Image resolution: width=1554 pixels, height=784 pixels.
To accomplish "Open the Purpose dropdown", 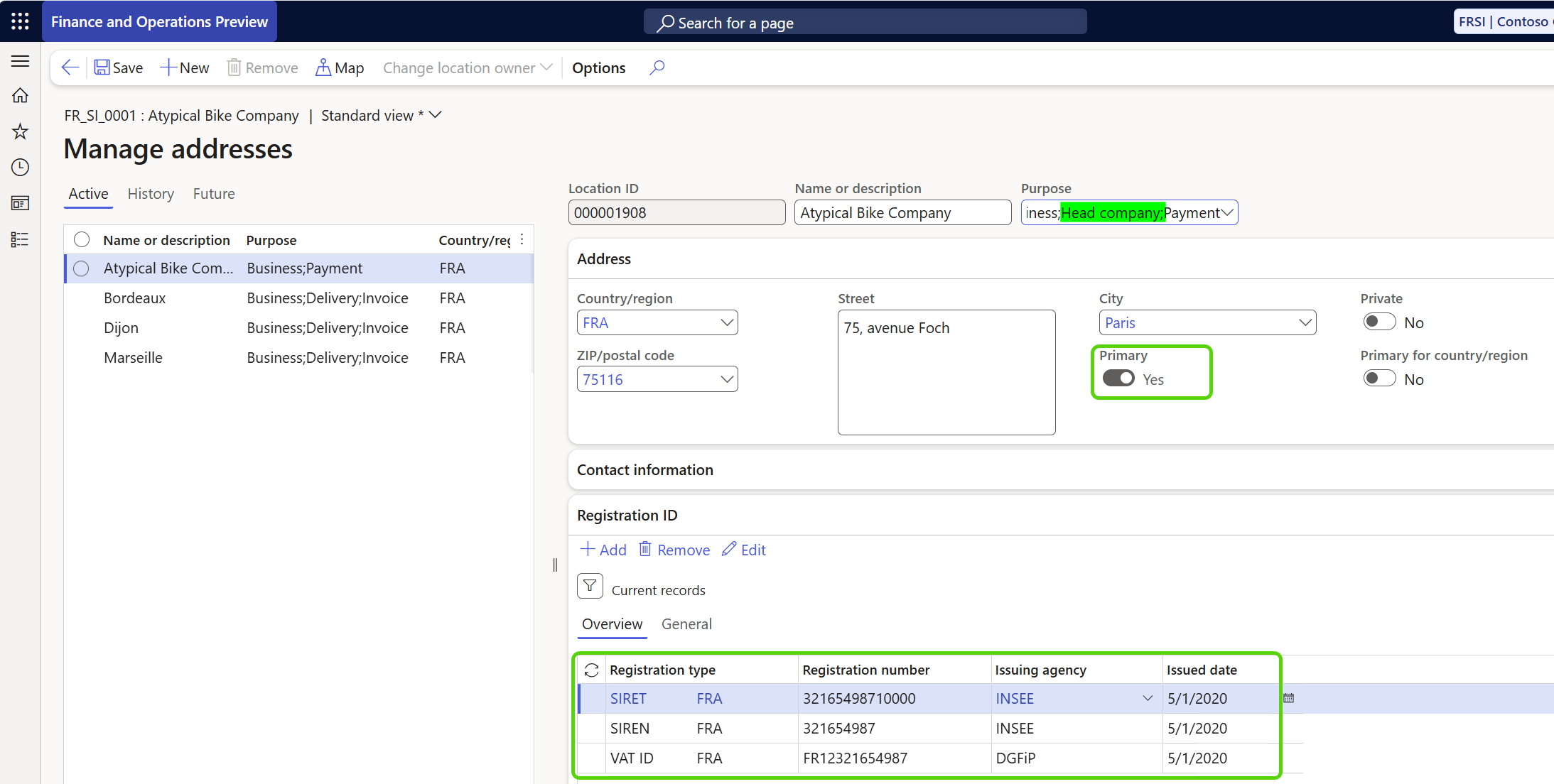I will click(1227, 212).
